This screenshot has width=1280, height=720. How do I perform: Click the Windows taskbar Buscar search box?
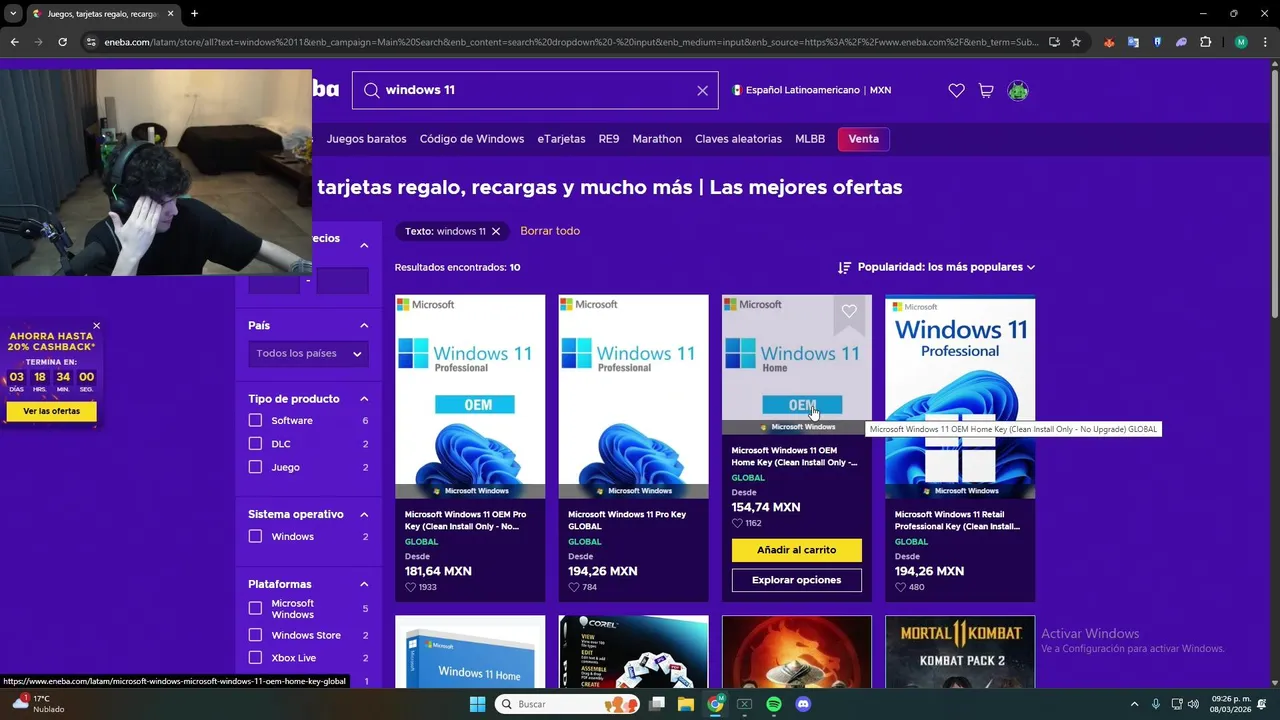567,704
